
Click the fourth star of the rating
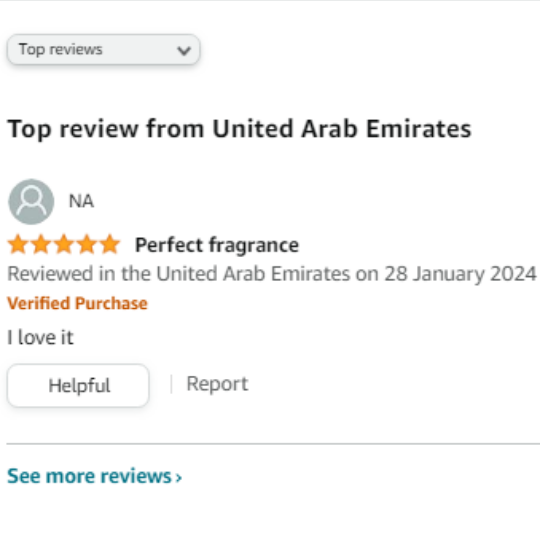click(x=87, y=244)
